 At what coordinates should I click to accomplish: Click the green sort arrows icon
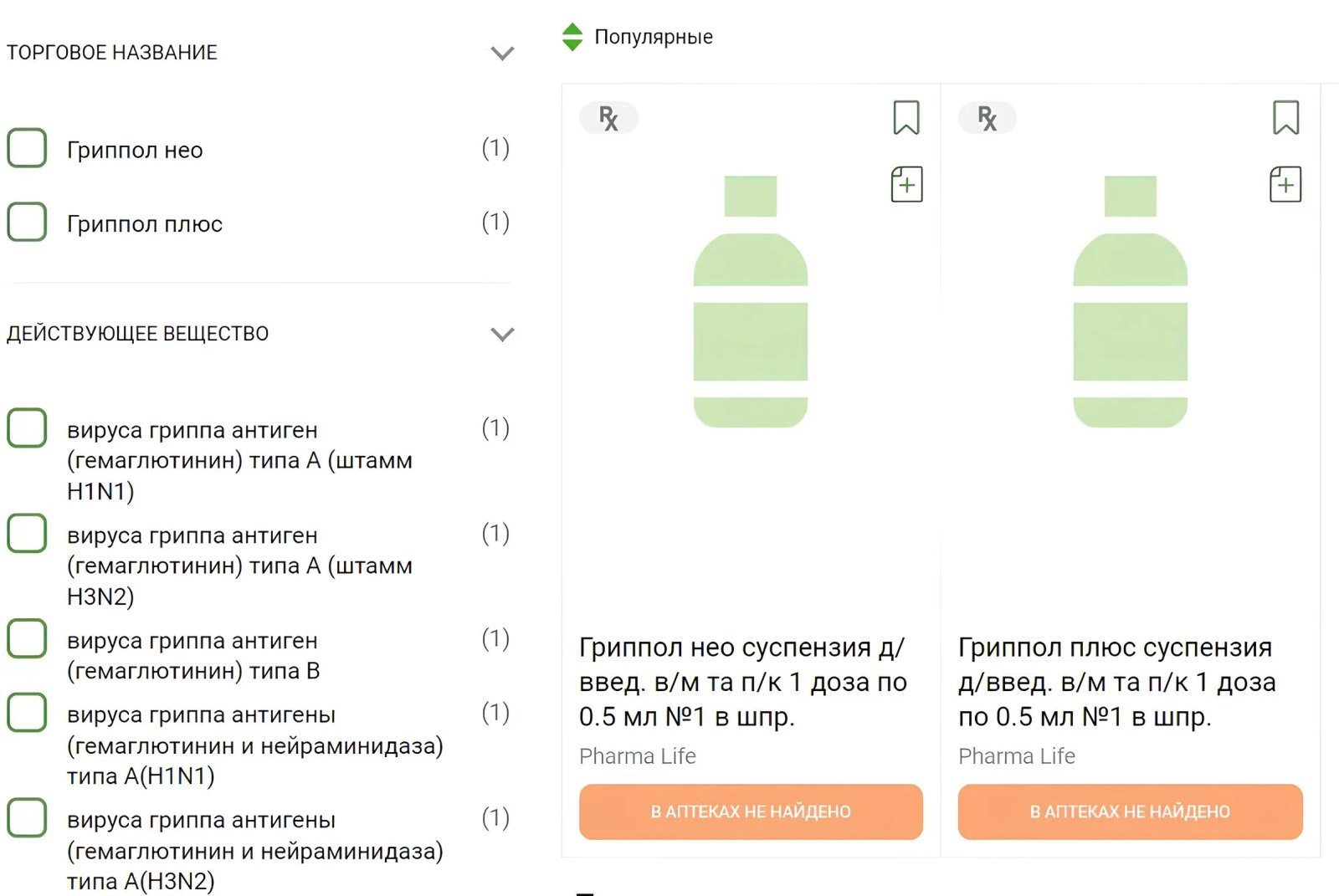(572, 37)
